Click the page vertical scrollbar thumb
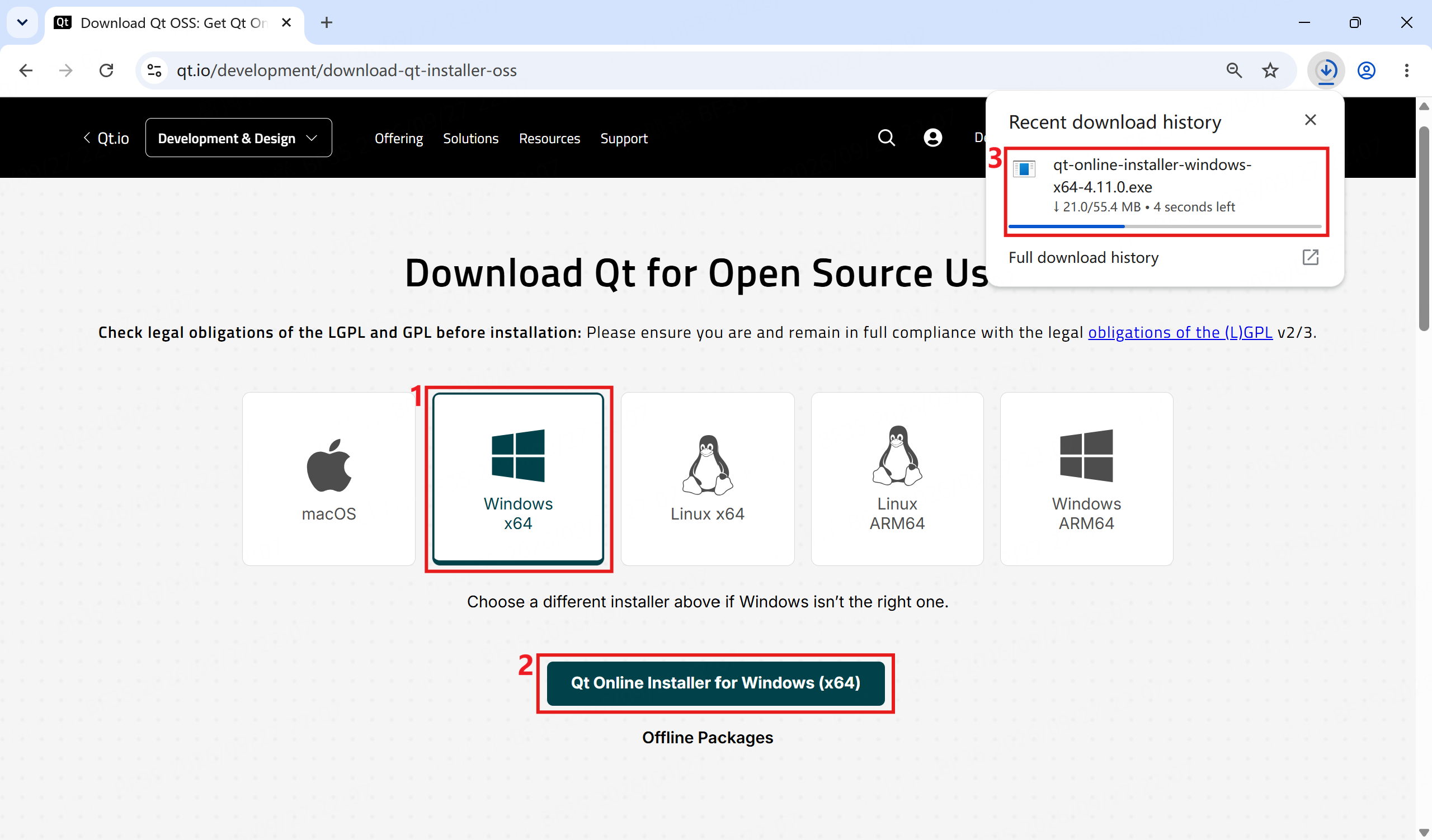Viewport: 1432px width, 840px height. [1424, 228]
